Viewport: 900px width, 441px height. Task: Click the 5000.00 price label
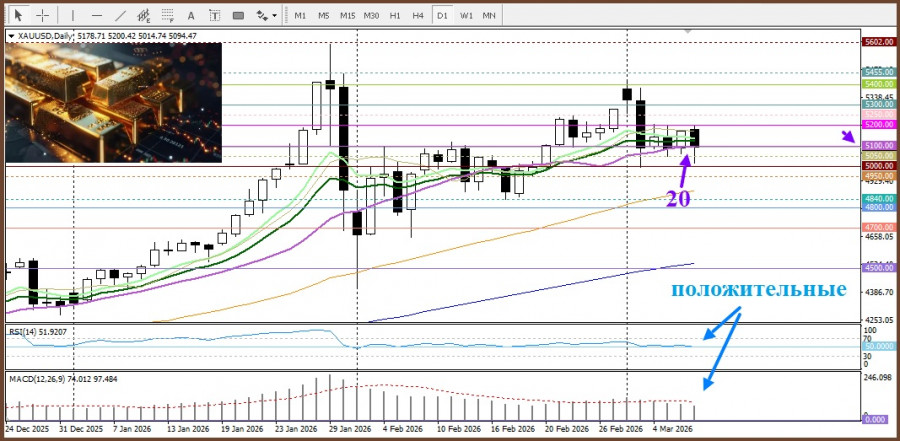(x=880, y=166)
